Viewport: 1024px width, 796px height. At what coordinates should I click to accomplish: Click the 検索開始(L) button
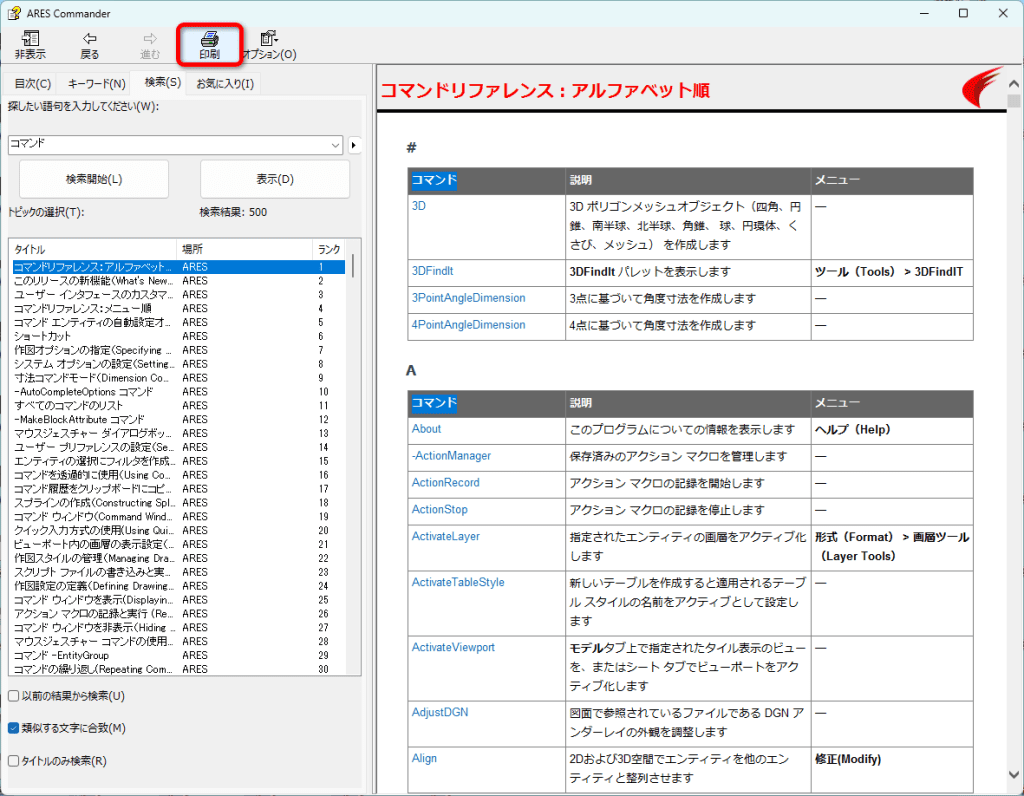94,179
